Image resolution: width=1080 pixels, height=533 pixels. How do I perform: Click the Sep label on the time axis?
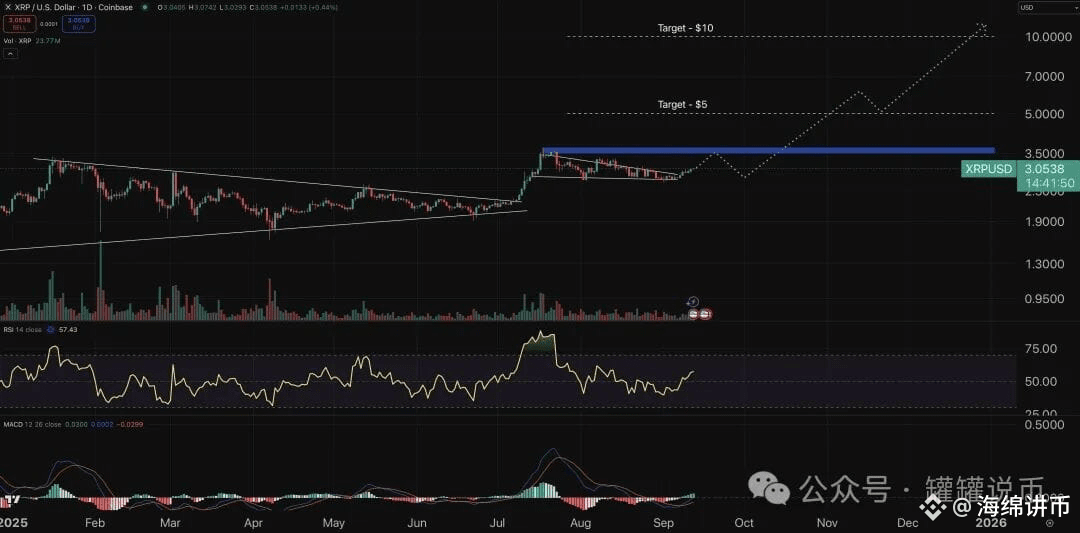click(x=663, y=523)
